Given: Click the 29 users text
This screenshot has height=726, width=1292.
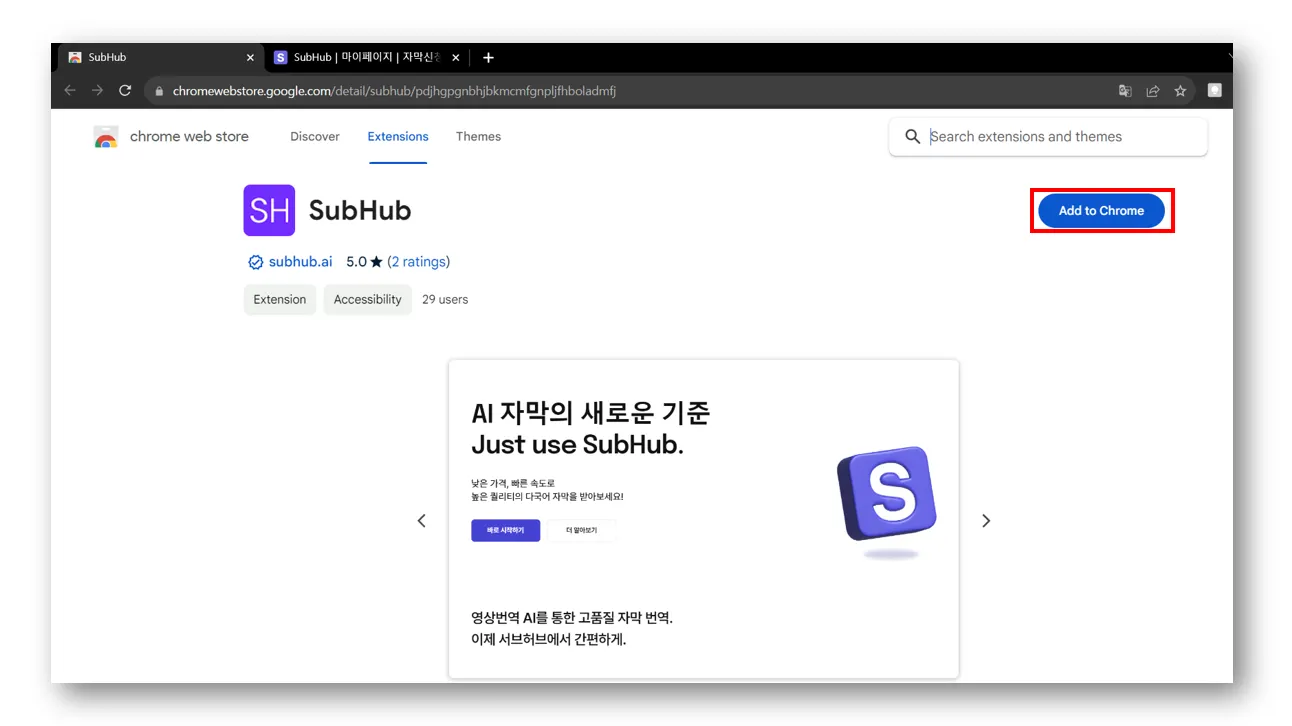Looking at the screenshot, I should coord(445,299).
